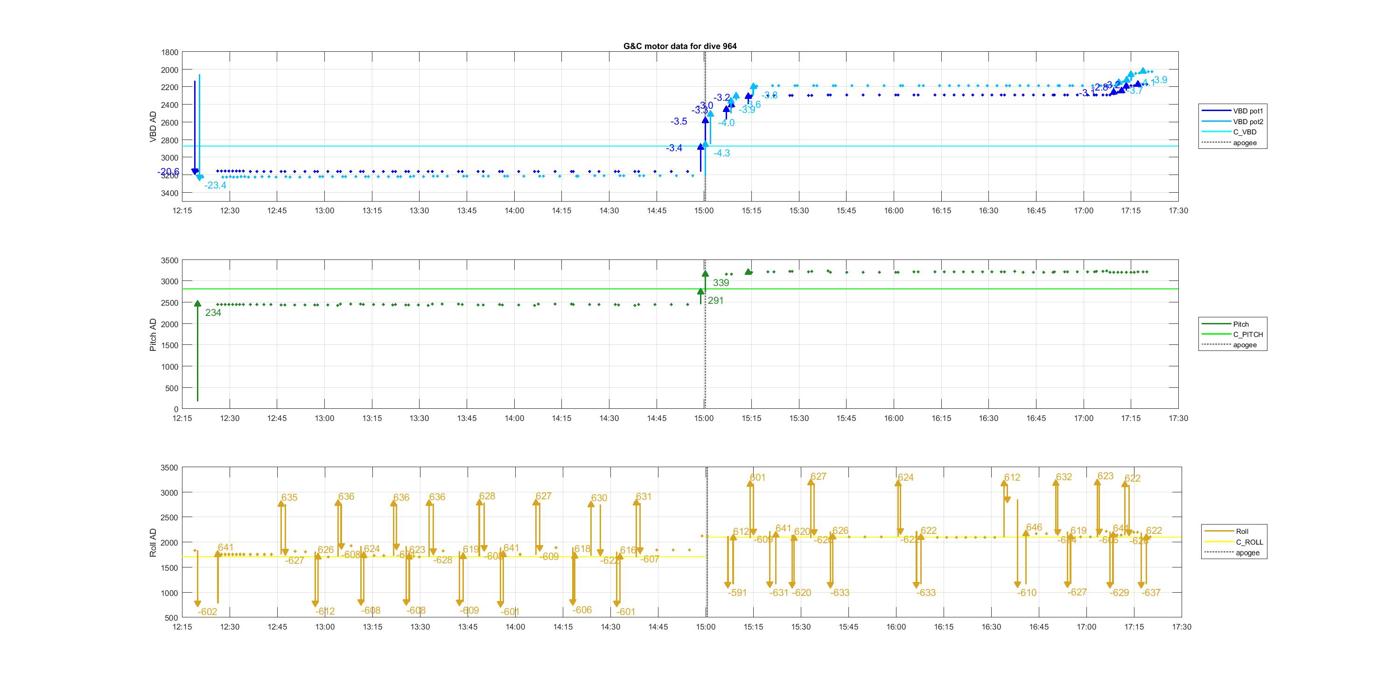This screenshot has height=693, width=1400.
Task: Click the '-631' roll data label
Action: (779, 593)
